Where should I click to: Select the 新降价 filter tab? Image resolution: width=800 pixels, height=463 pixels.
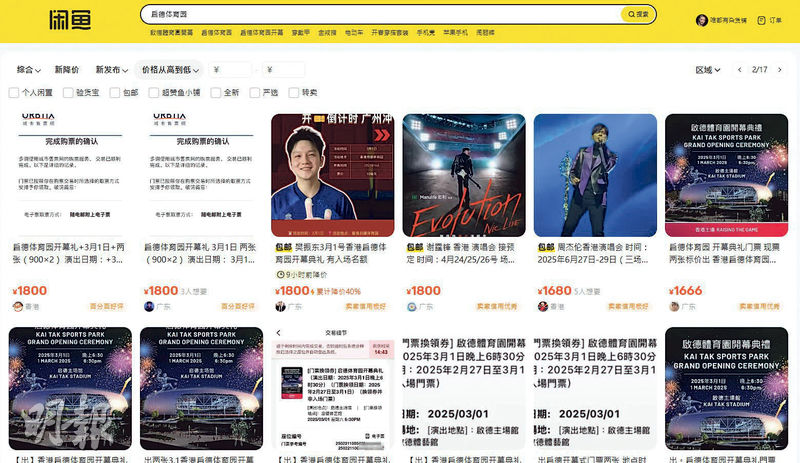[x=67, y=70]
